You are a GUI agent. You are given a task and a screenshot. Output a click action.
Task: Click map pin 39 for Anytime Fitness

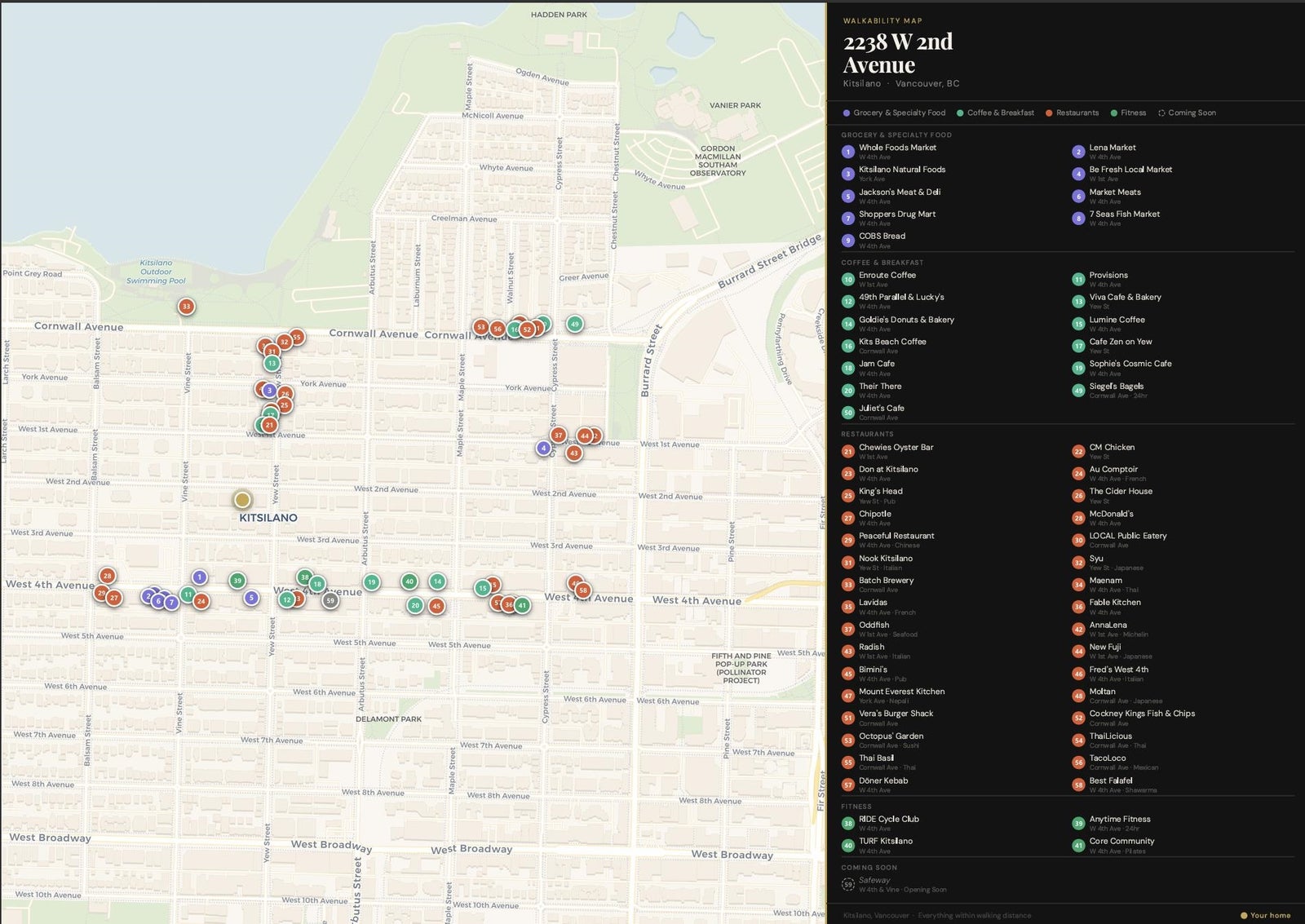[x=237, y=581]
